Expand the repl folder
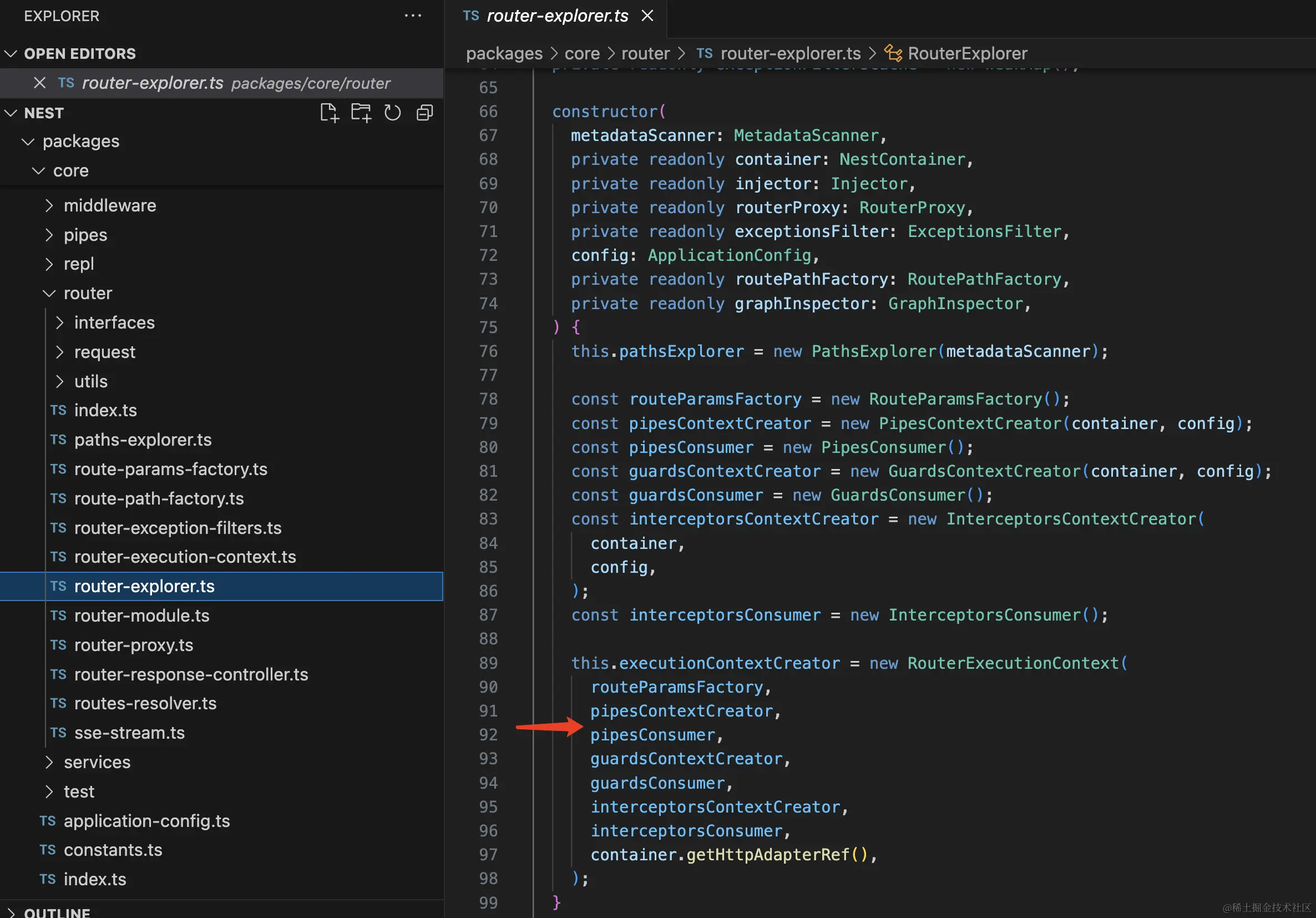1316x918 pixels. [49, 264]
